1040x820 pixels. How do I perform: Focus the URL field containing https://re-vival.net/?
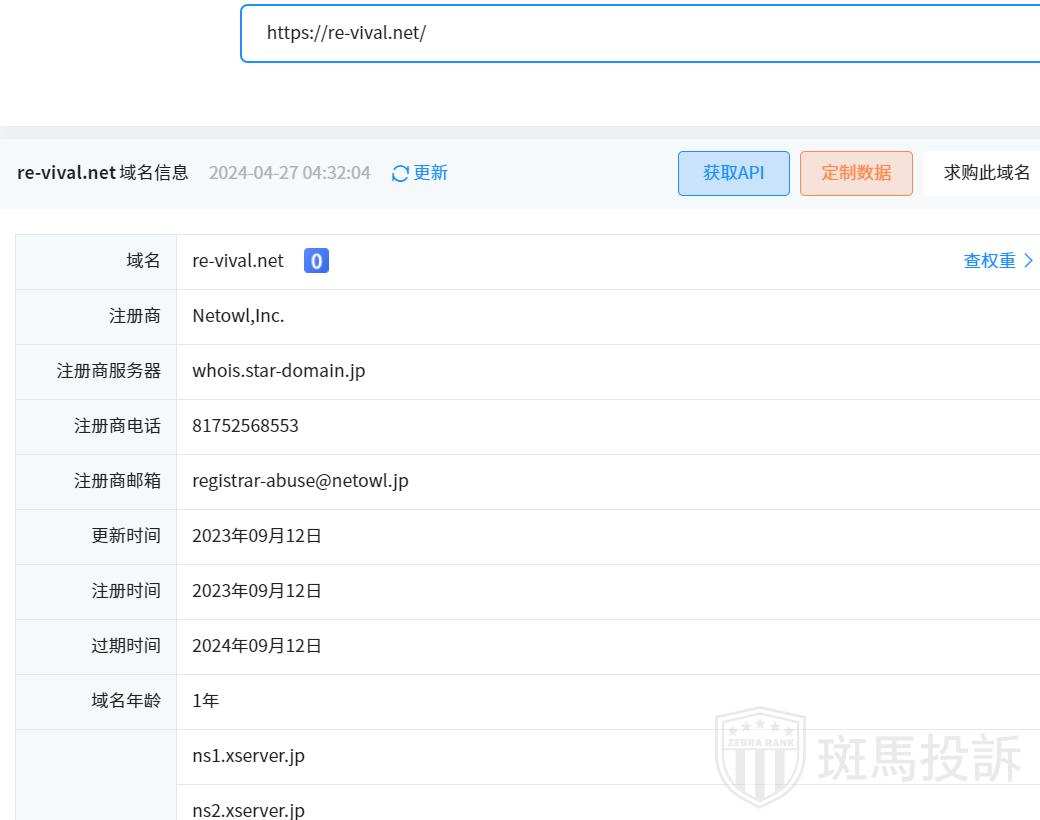(640, 33)
